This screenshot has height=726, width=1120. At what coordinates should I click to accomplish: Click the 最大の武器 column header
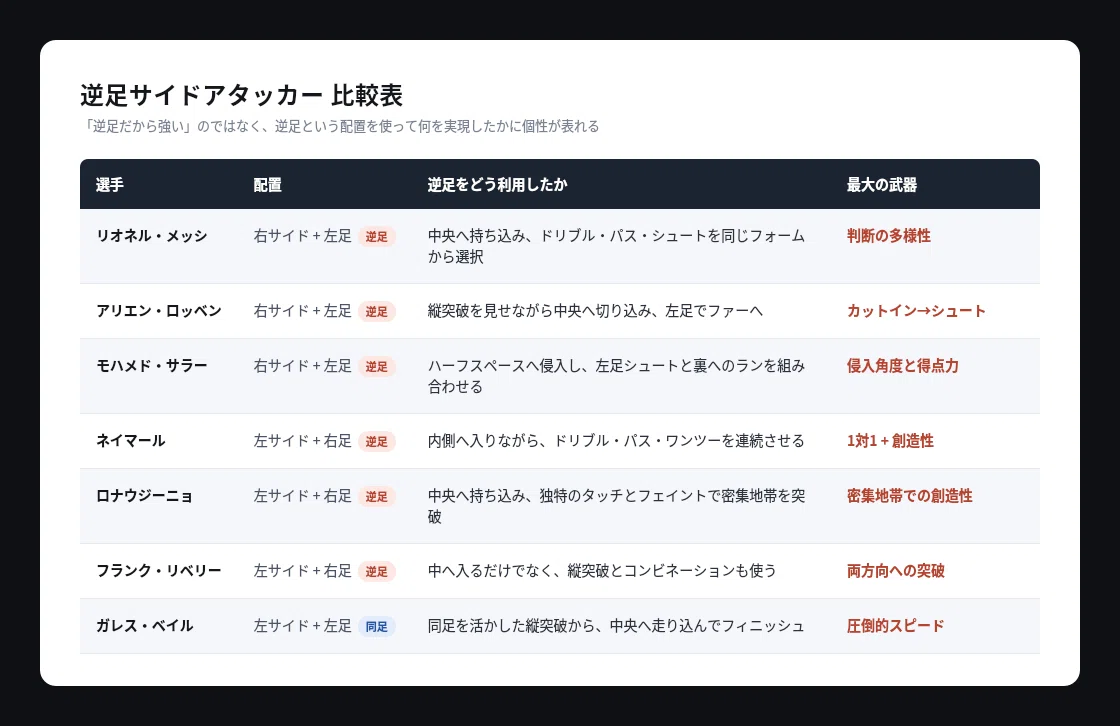(x=881, y=185)
